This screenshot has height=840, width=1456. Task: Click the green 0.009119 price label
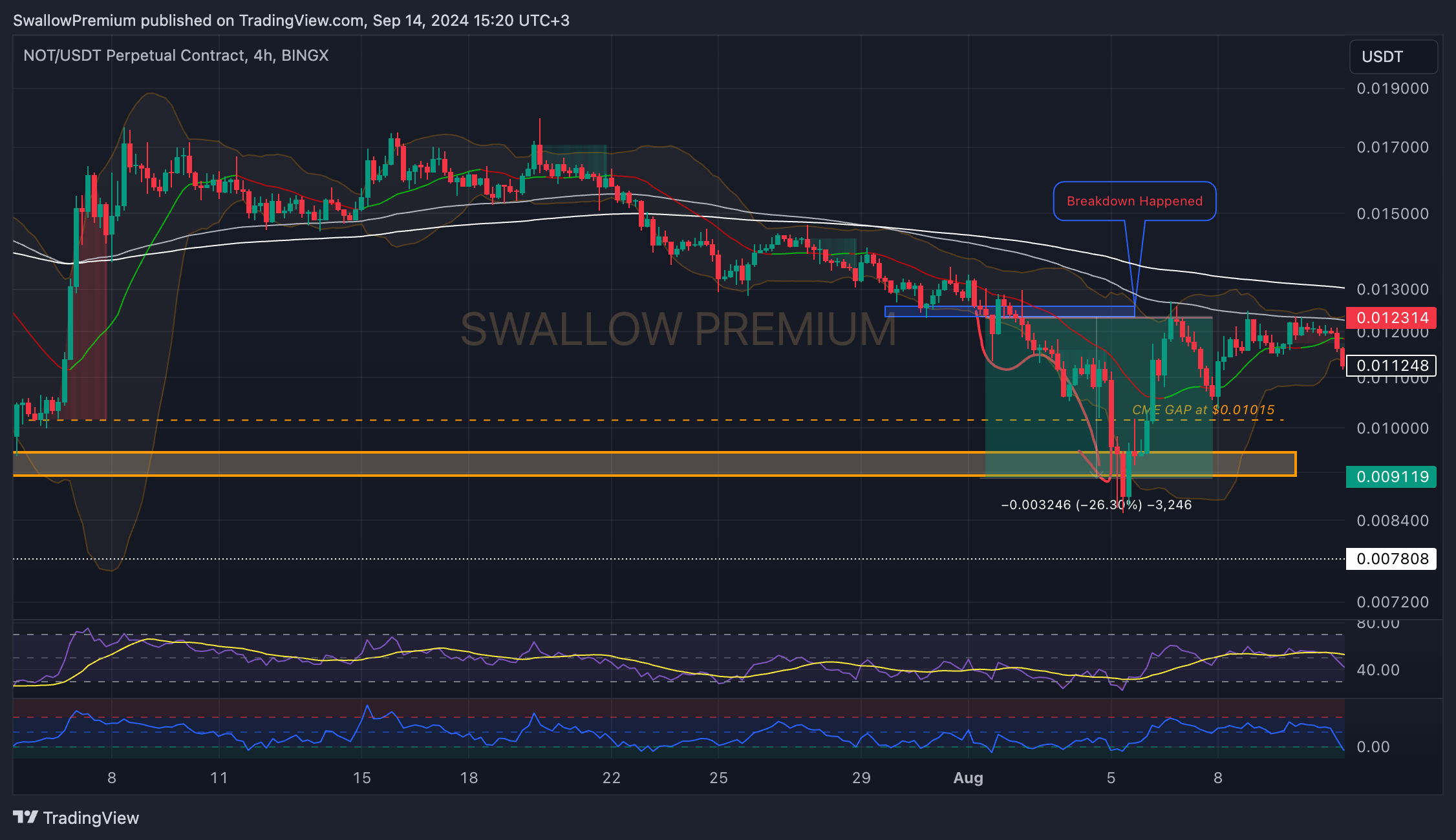(1391, 477)
